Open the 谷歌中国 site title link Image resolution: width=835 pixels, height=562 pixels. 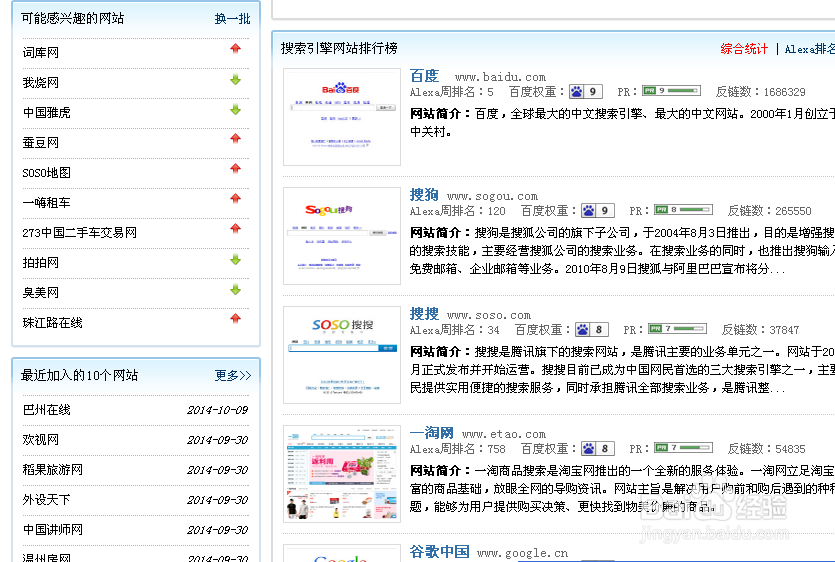[x=439, y=551]
